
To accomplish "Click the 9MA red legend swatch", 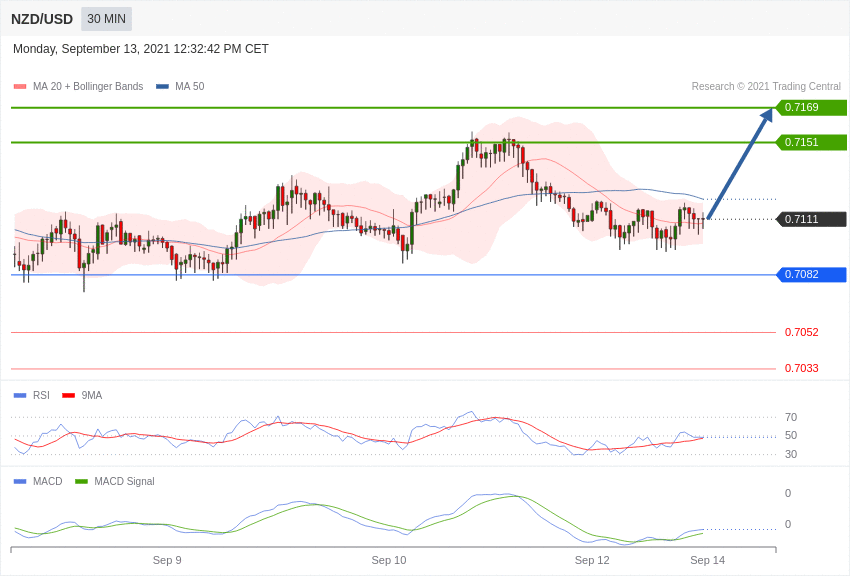I will pos(68,396).
